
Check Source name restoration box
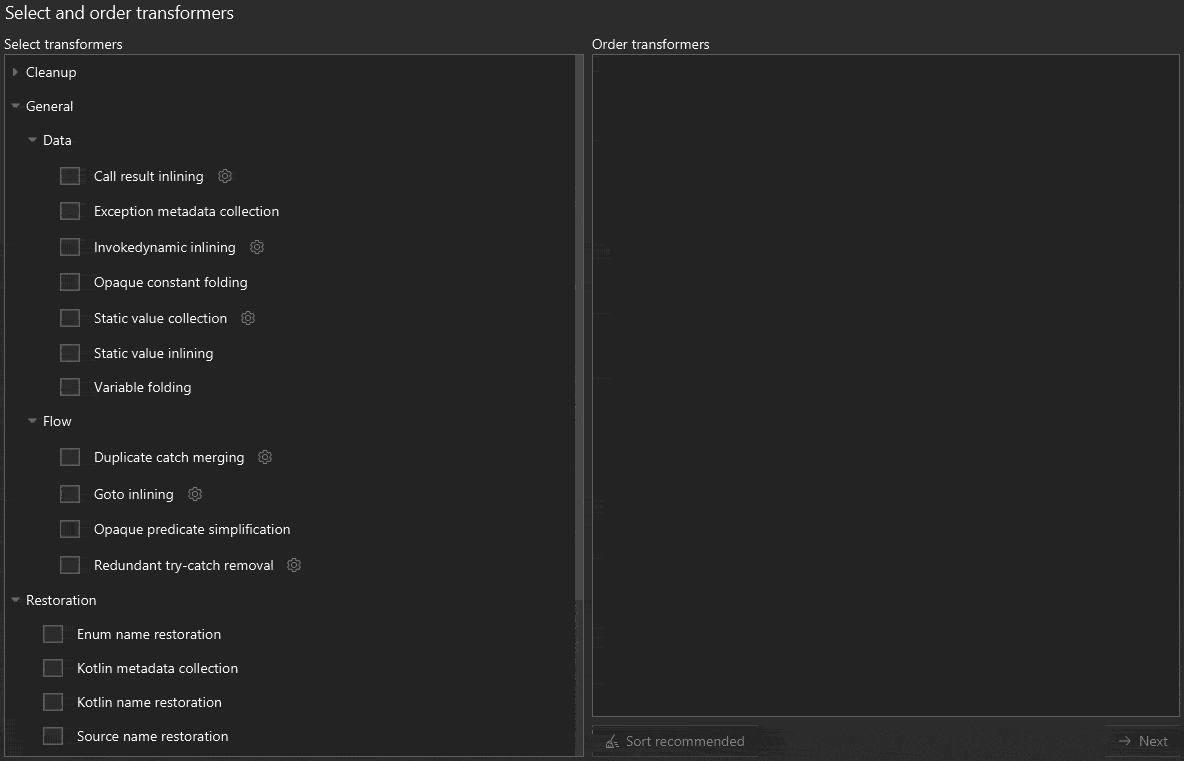tap(53, 735)
